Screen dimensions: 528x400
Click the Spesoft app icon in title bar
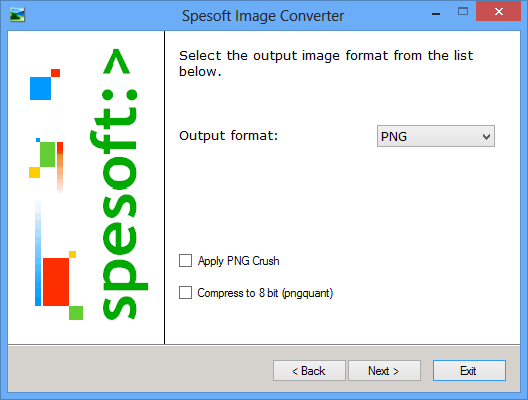(x=17, y=14)
